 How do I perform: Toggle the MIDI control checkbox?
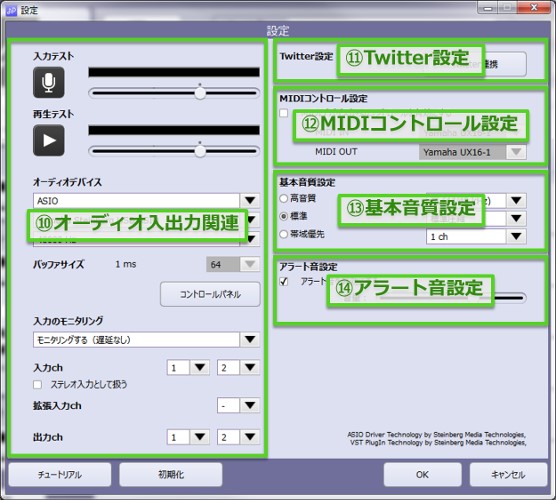(284, 113)
